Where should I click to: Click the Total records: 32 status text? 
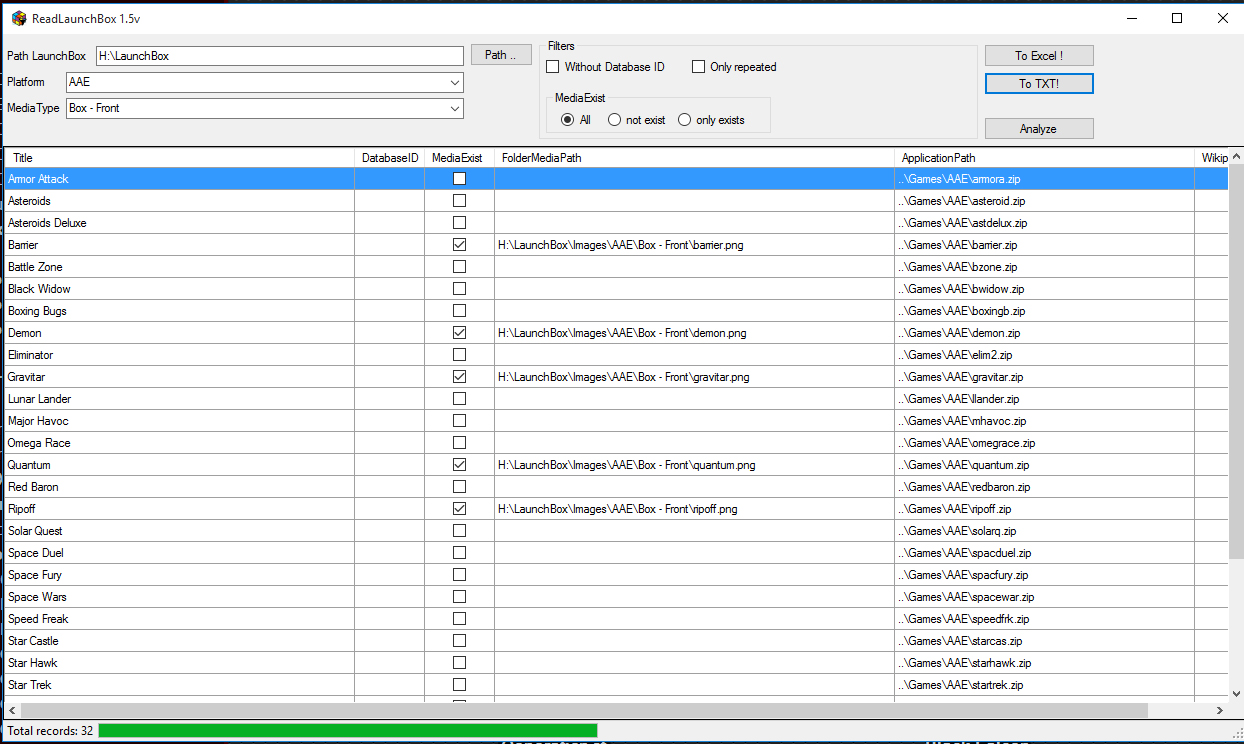[50, 731]
